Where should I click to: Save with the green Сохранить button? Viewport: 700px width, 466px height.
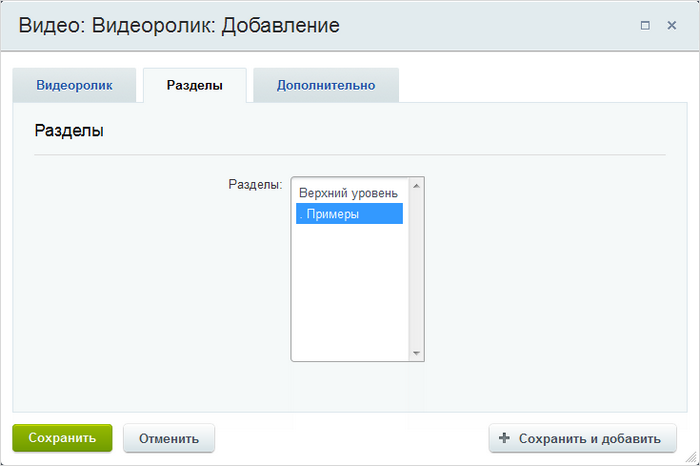click(x=62, y=438)
